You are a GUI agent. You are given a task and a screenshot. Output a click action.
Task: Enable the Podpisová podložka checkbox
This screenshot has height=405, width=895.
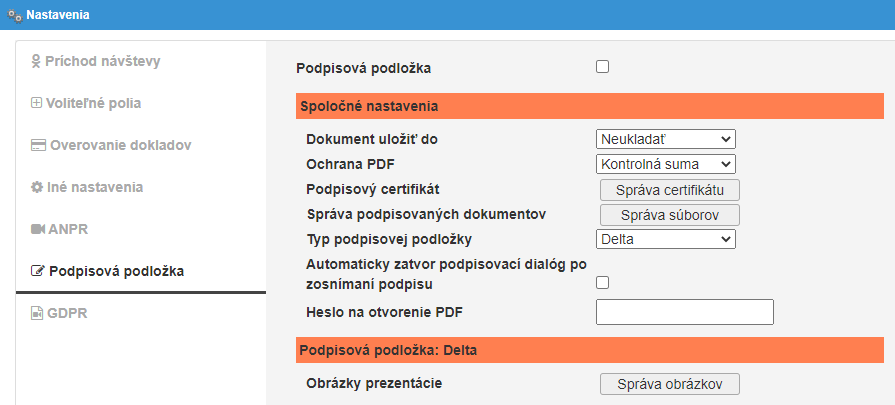pyautogui.click(x=602, y=67)
